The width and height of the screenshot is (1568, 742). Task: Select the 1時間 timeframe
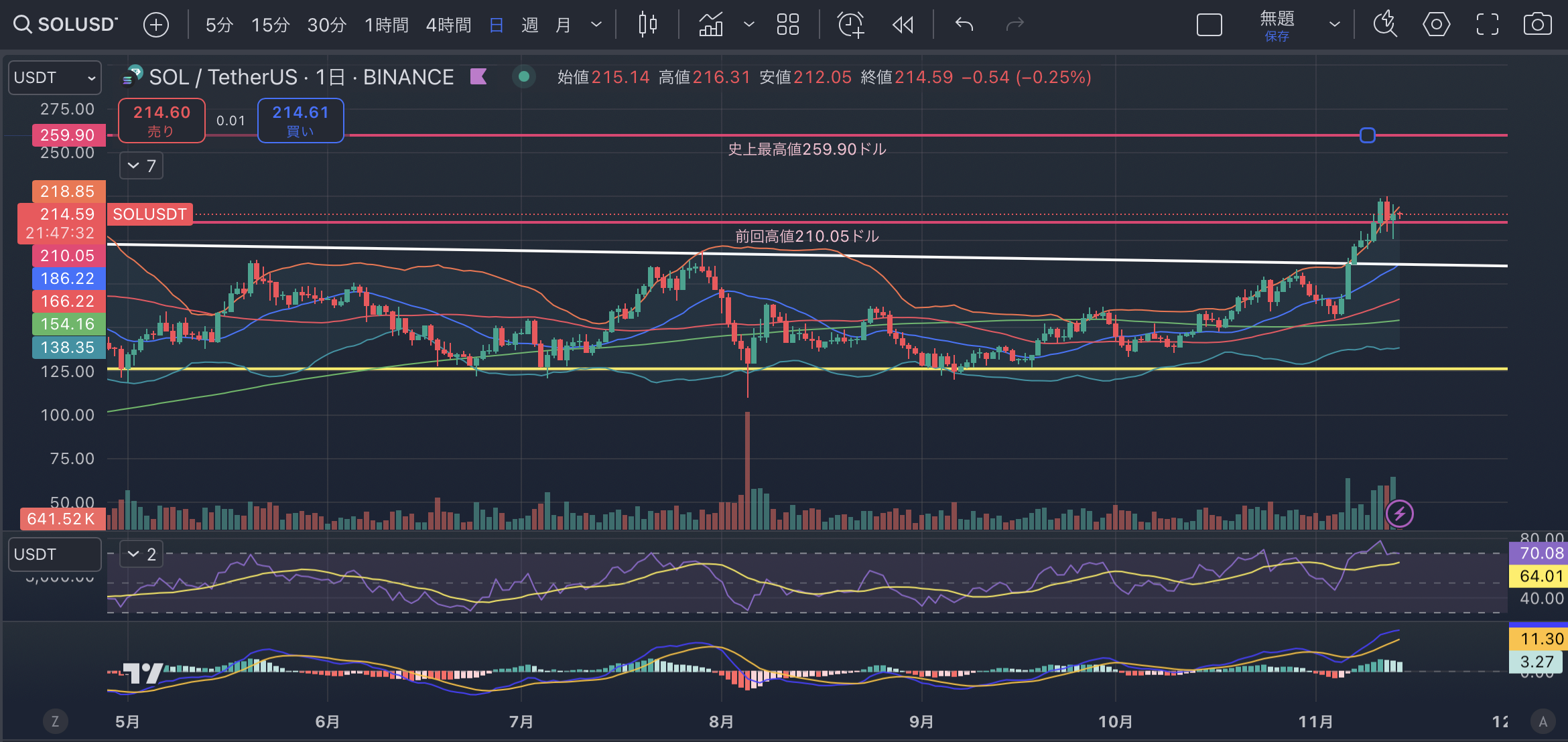point(387,25)
